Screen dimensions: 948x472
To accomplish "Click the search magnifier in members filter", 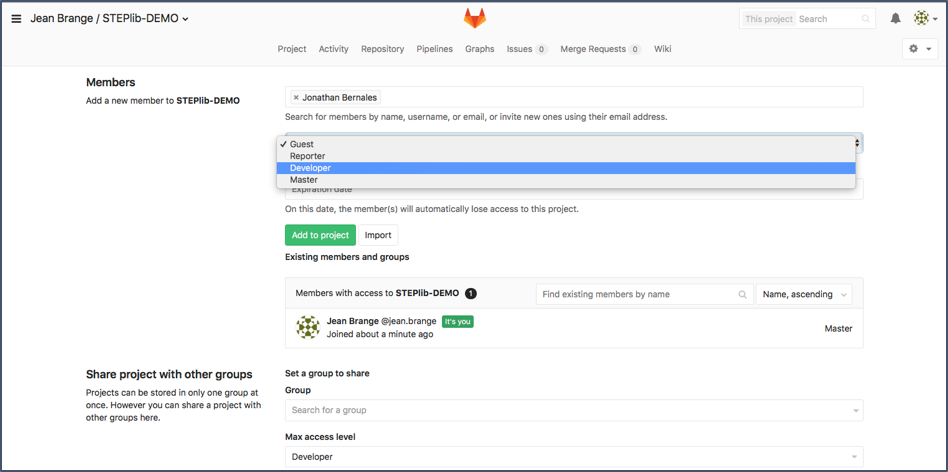I will 743,295.
